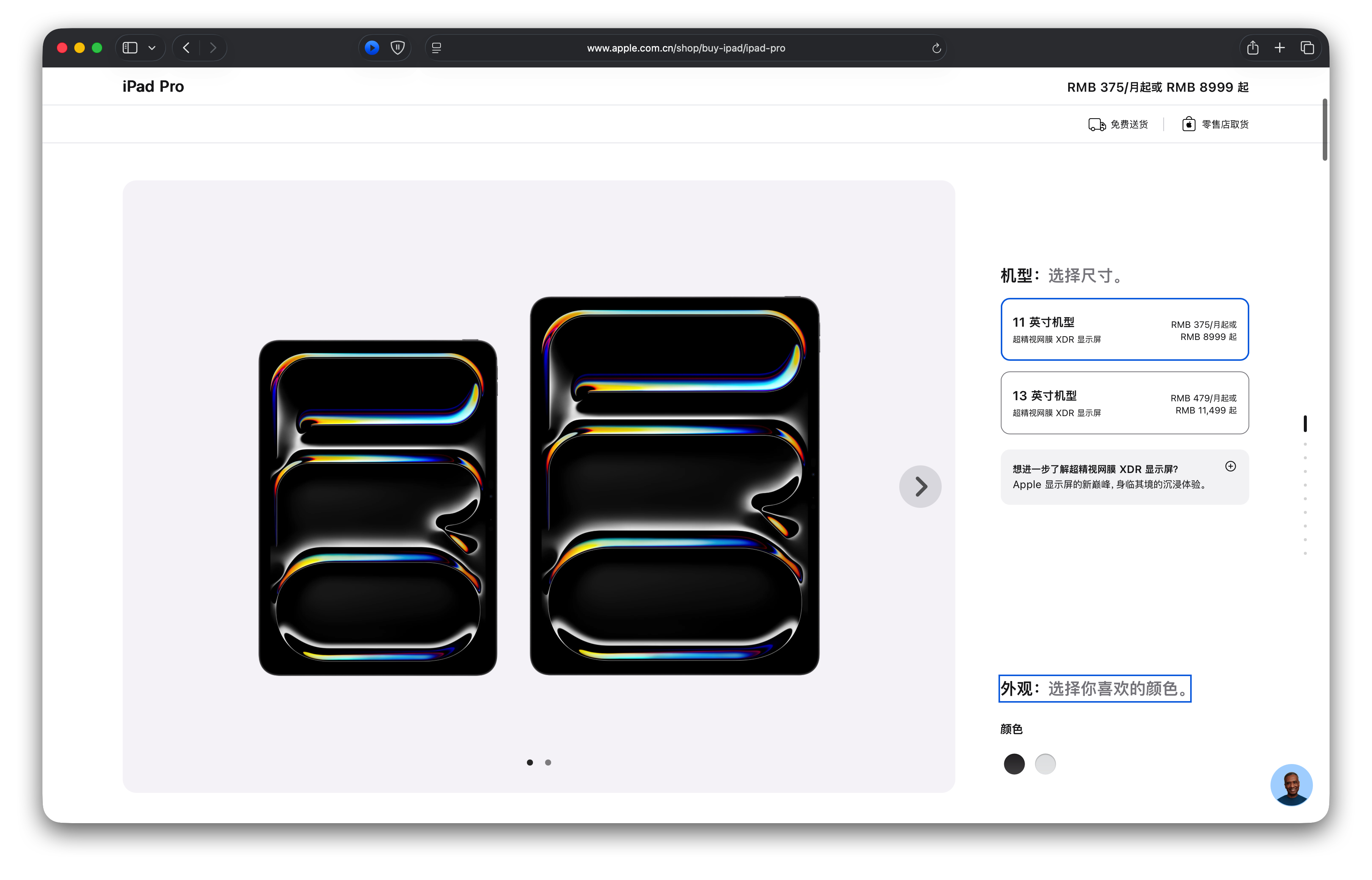Screen dimensions: 1372x880
Task: Click the 免费送货 delivery link
Action: coord(1118,125)
